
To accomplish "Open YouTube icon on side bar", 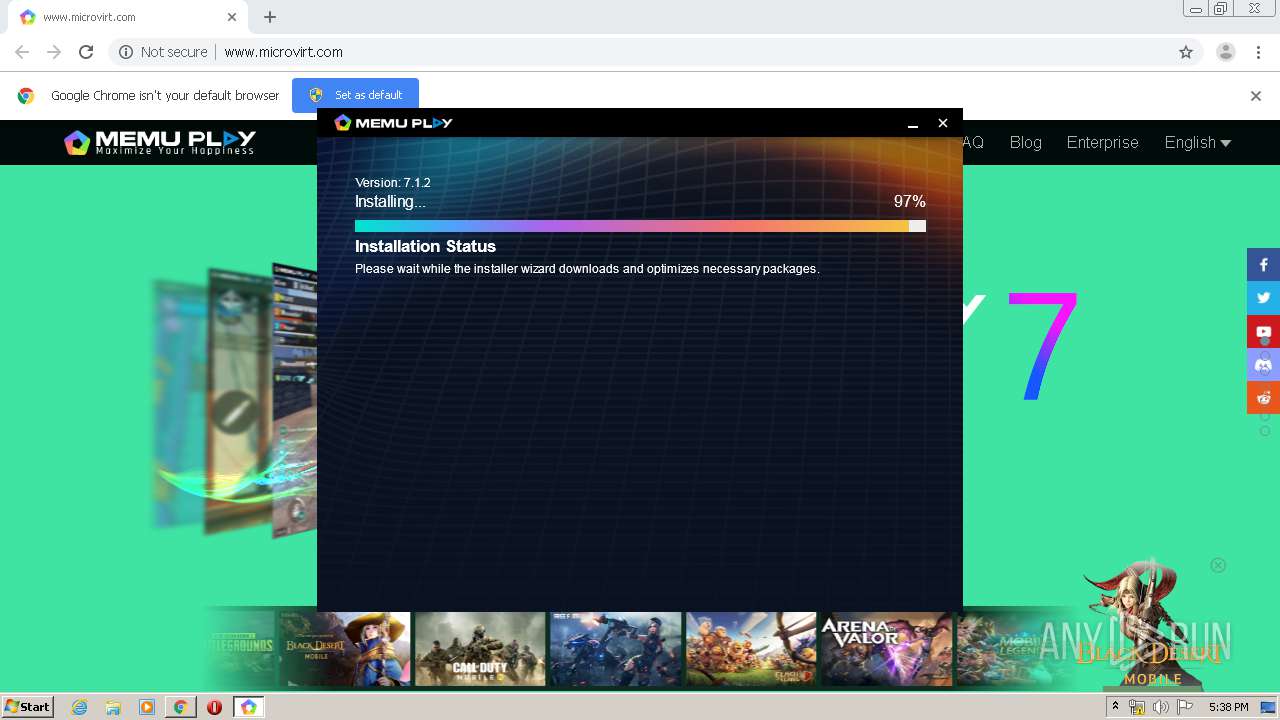I will pos(1263,331).
